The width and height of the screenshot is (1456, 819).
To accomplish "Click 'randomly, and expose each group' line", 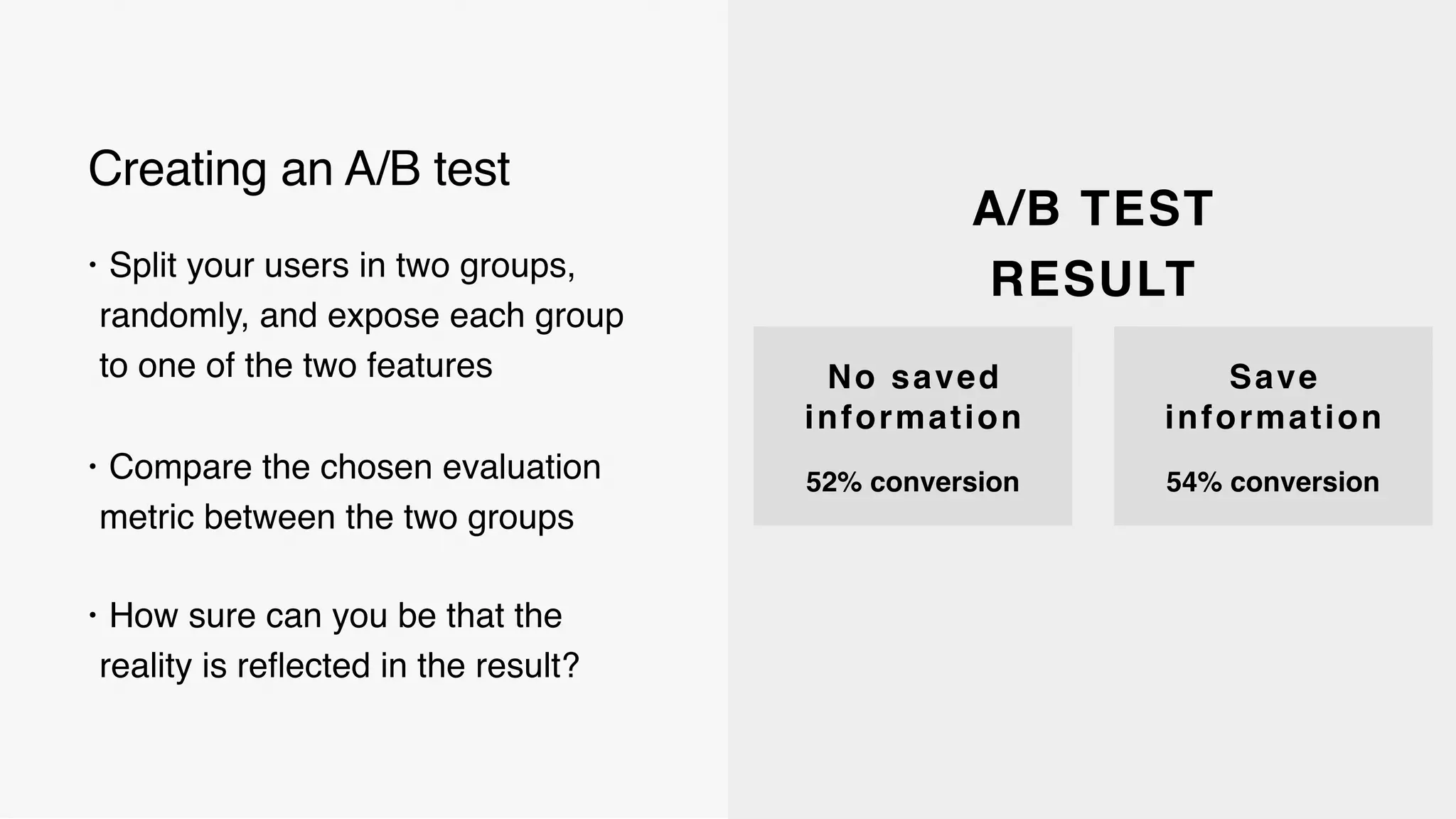I will point(361,316).
